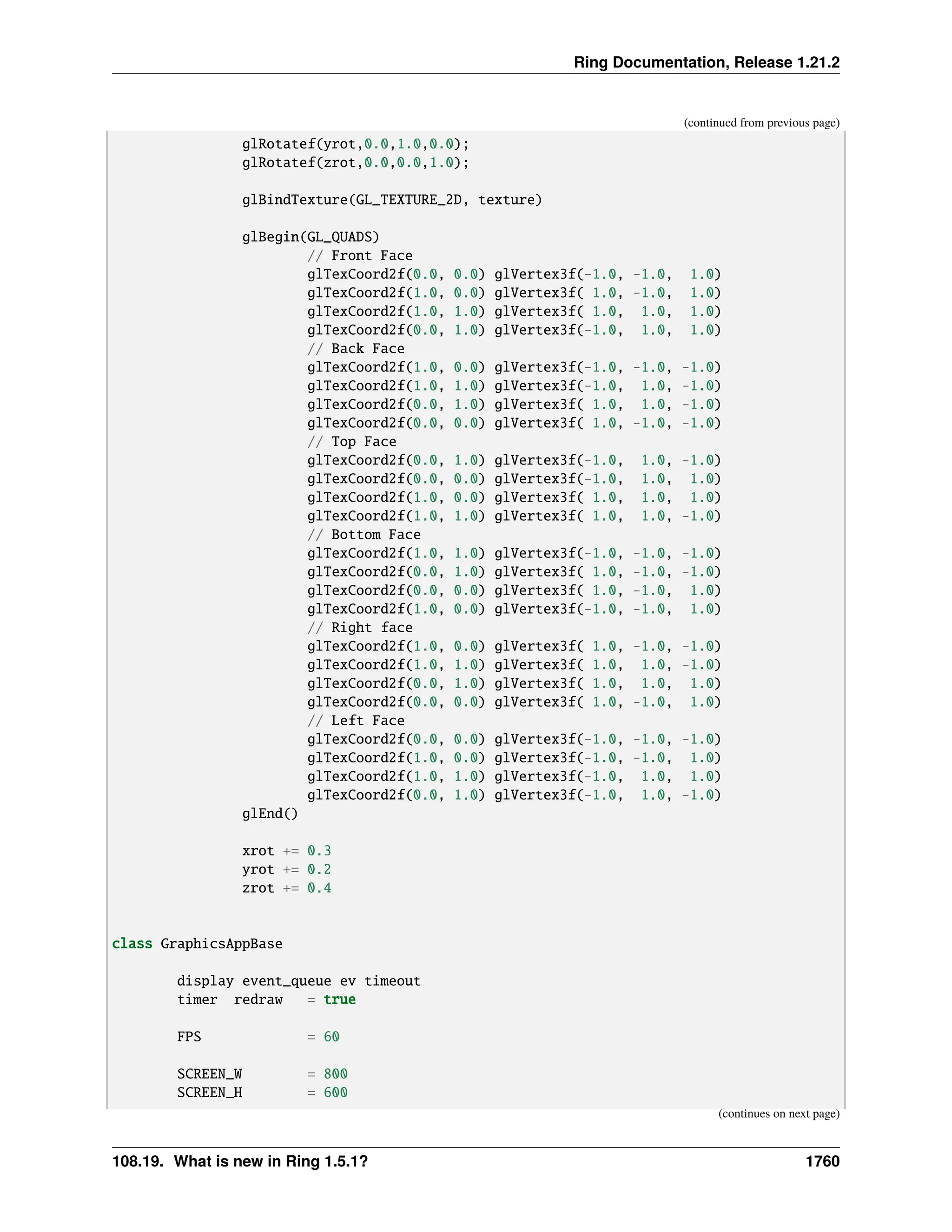Click the '// Back Face' comment
Screen dimensions: 952x1232
pyautogui.click(x=356, y=349)
